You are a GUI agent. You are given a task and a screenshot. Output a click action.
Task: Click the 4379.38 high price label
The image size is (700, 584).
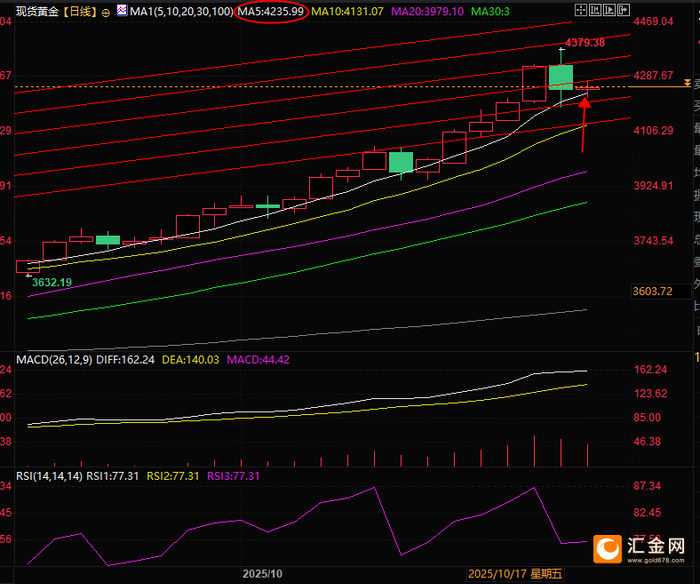pos(585,42)
